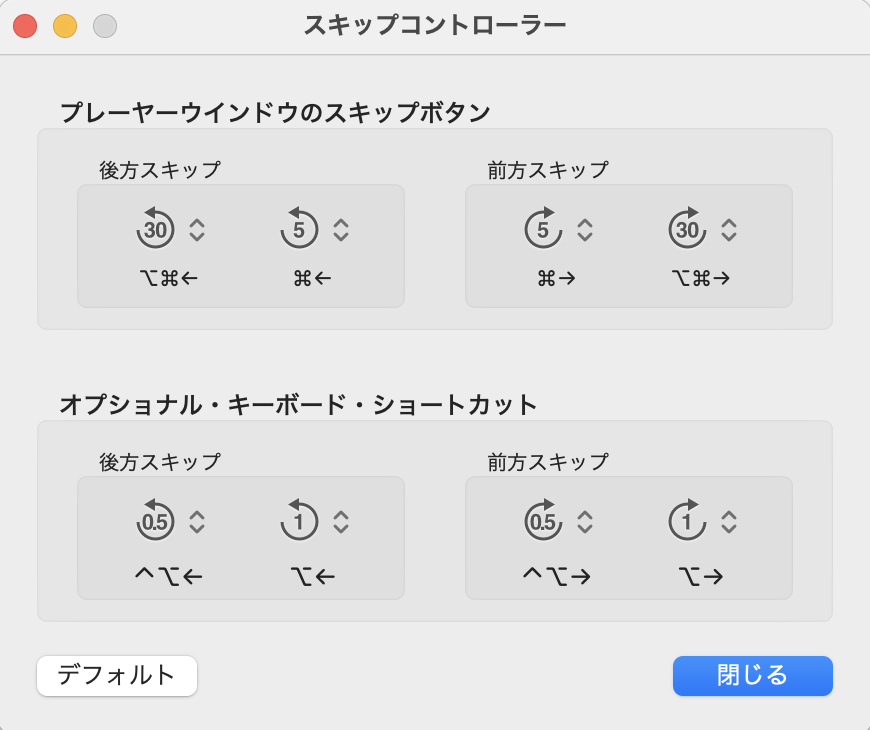Viewport: 870px width, 730px height.
Task: Click the 30-second backward skip icon
Action: pyautogui.click(x=155, y=228)
